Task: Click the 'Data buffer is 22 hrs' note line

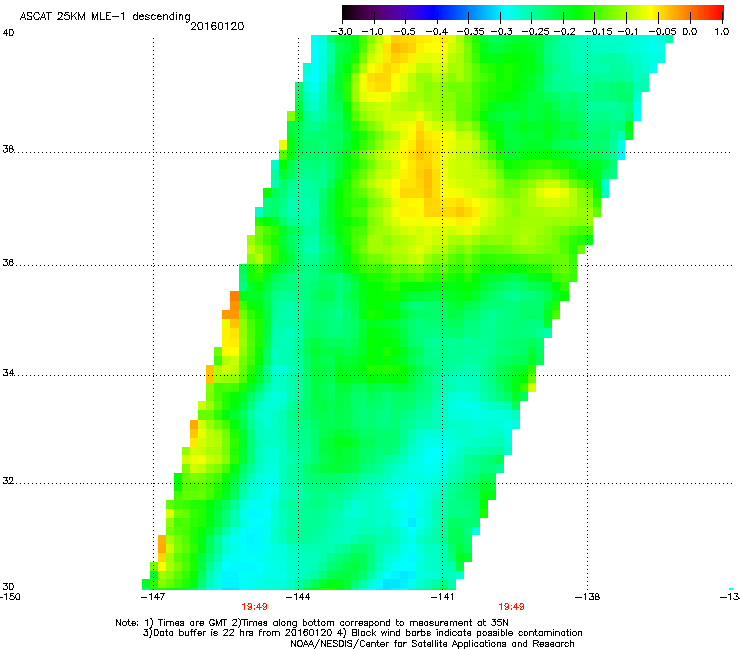Action: pos(362,633)
